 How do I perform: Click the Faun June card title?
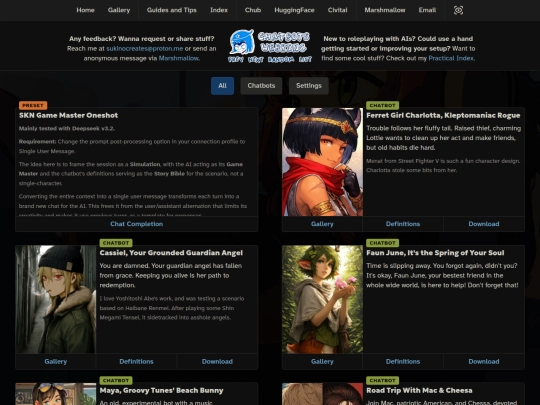point(435,253)
